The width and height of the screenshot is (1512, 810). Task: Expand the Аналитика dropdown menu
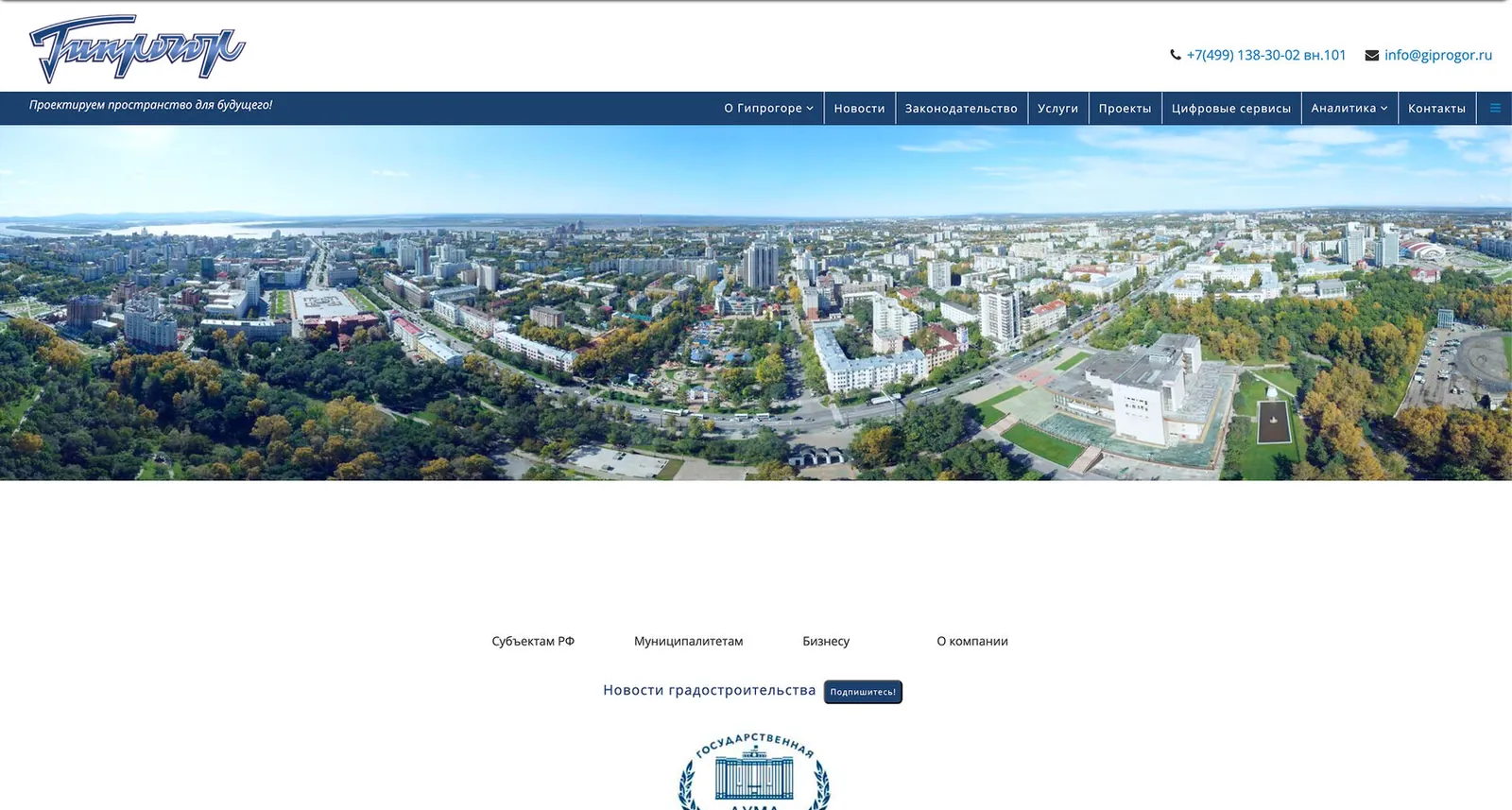click(1349, 109)
